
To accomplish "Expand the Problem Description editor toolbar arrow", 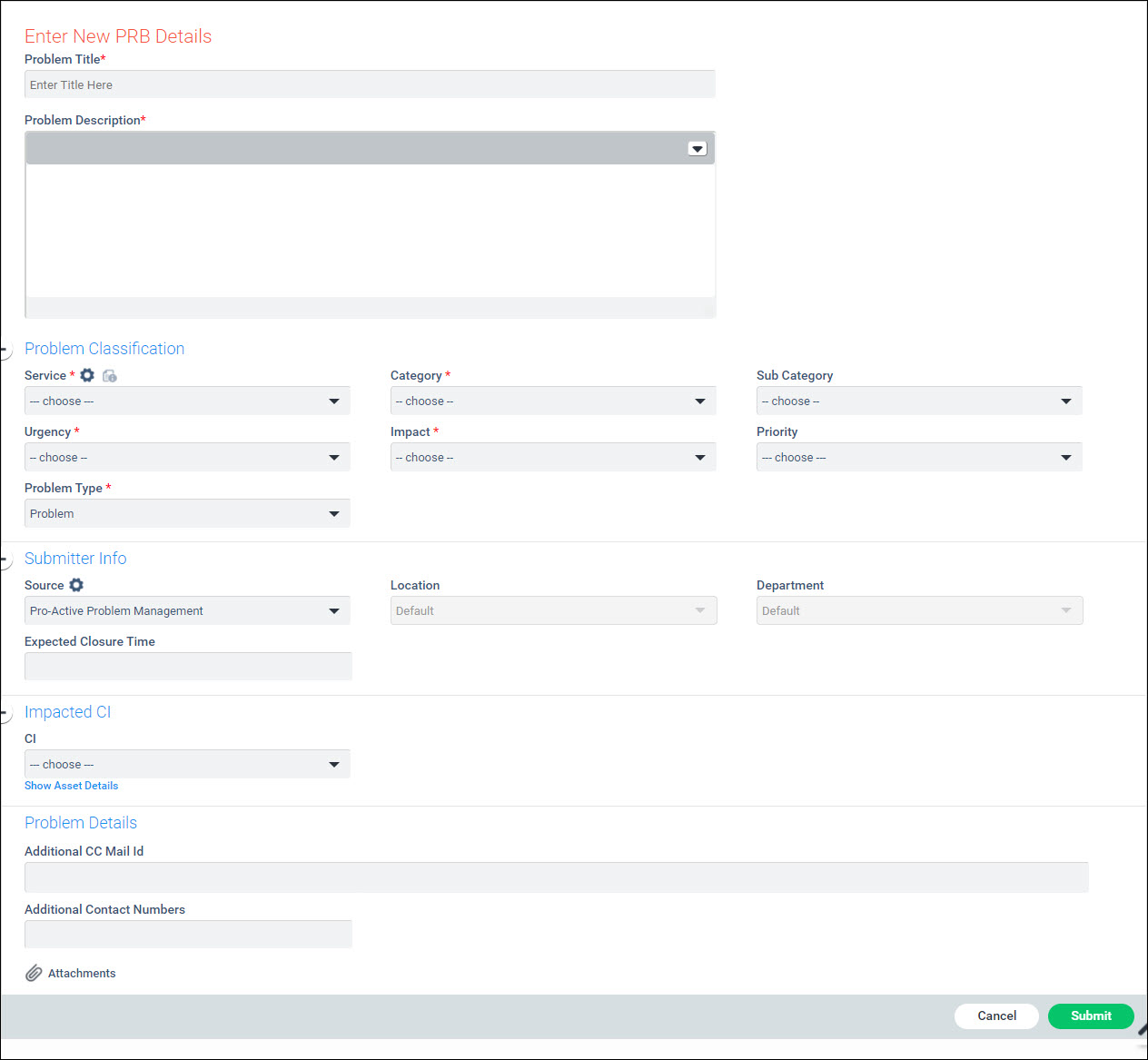I will point(697,149).
